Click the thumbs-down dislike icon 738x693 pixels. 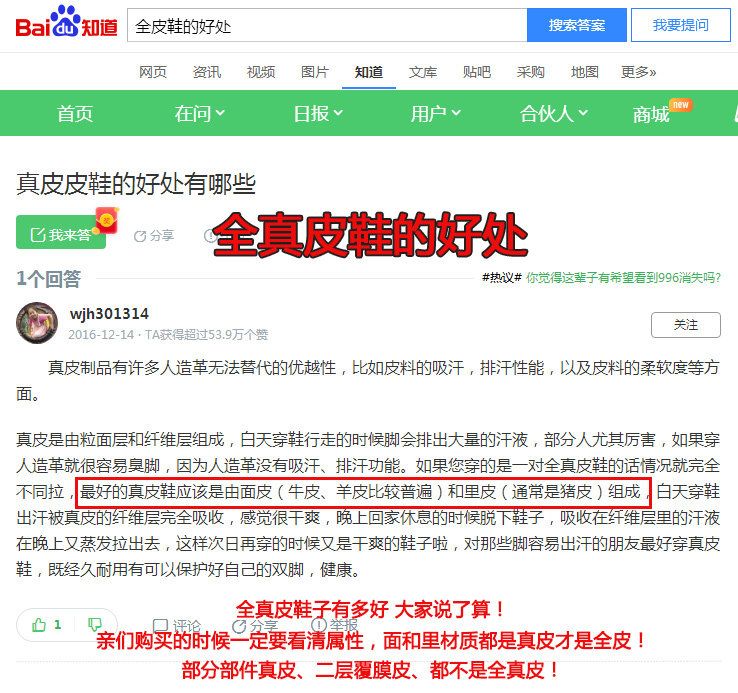coord(95,625)
